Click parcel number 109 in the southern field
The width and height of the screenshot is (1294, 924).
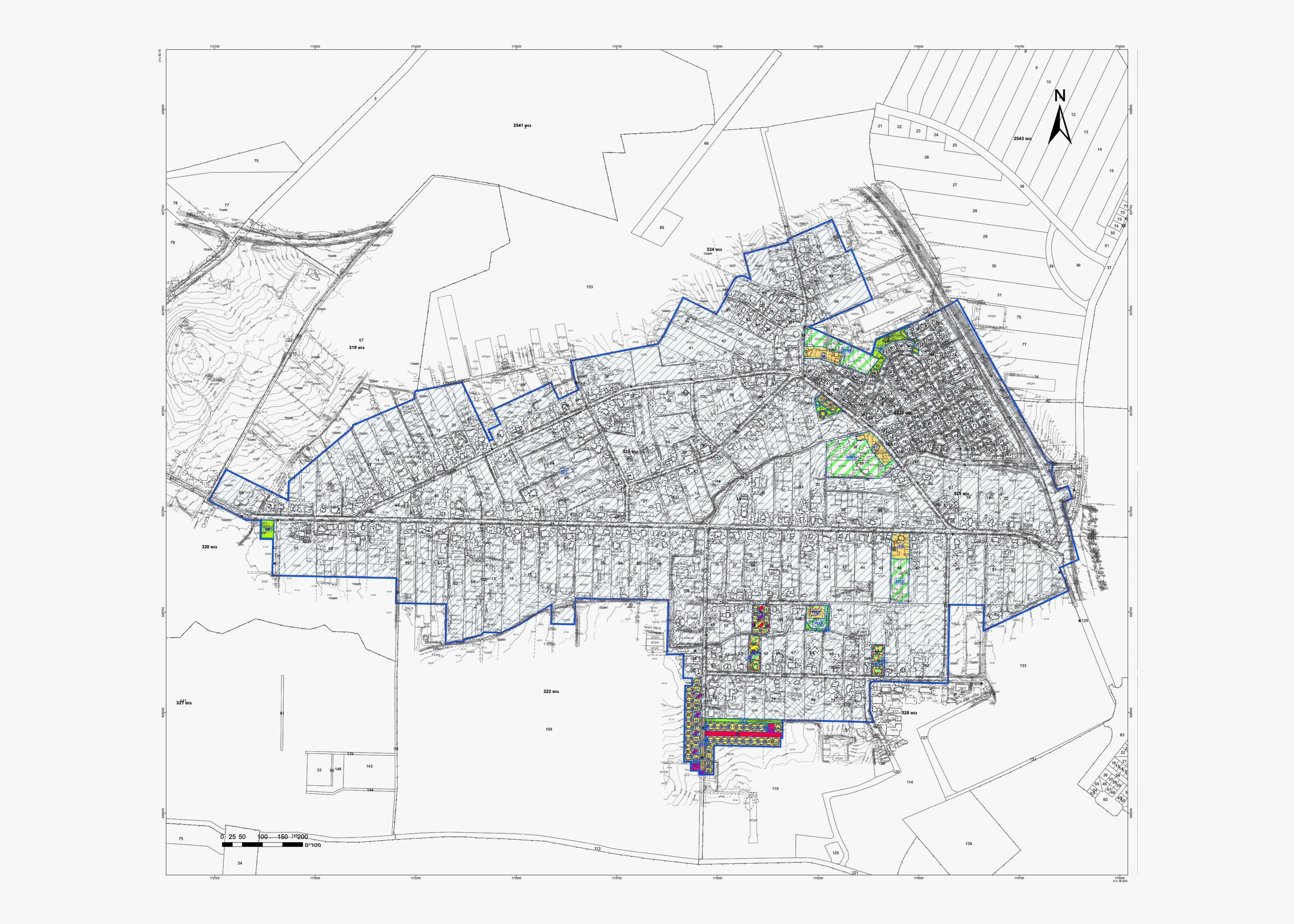tap(549, 729)
